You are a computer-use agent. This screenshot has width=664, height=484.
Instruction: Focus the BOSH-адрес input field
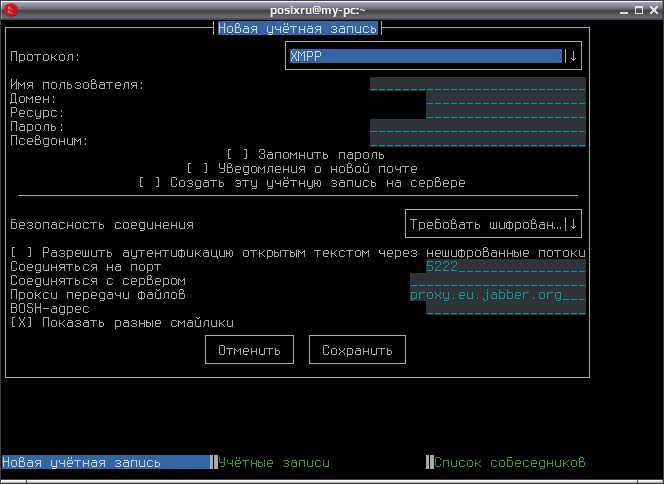coord(506,308)
